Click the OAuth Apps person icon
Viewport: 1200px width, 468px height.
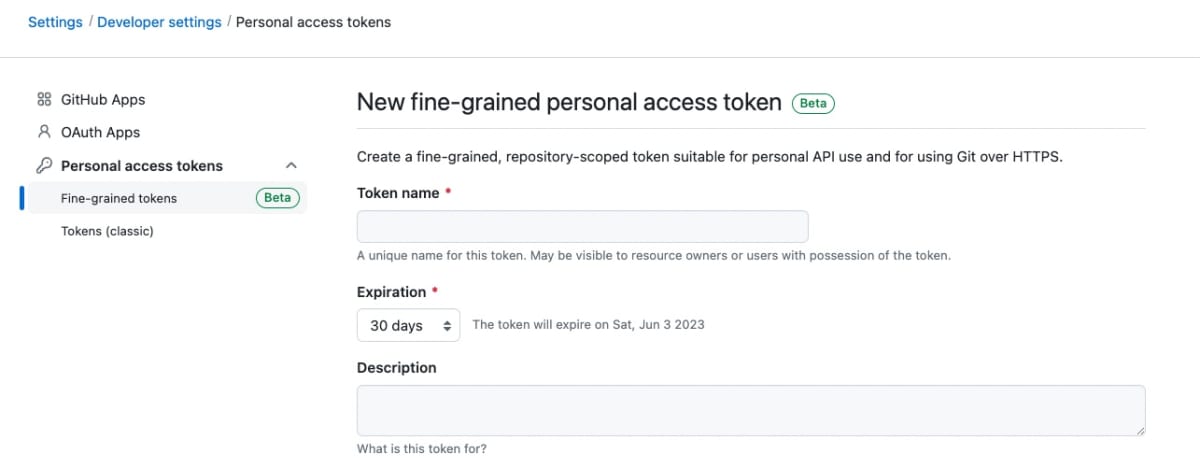44,132
